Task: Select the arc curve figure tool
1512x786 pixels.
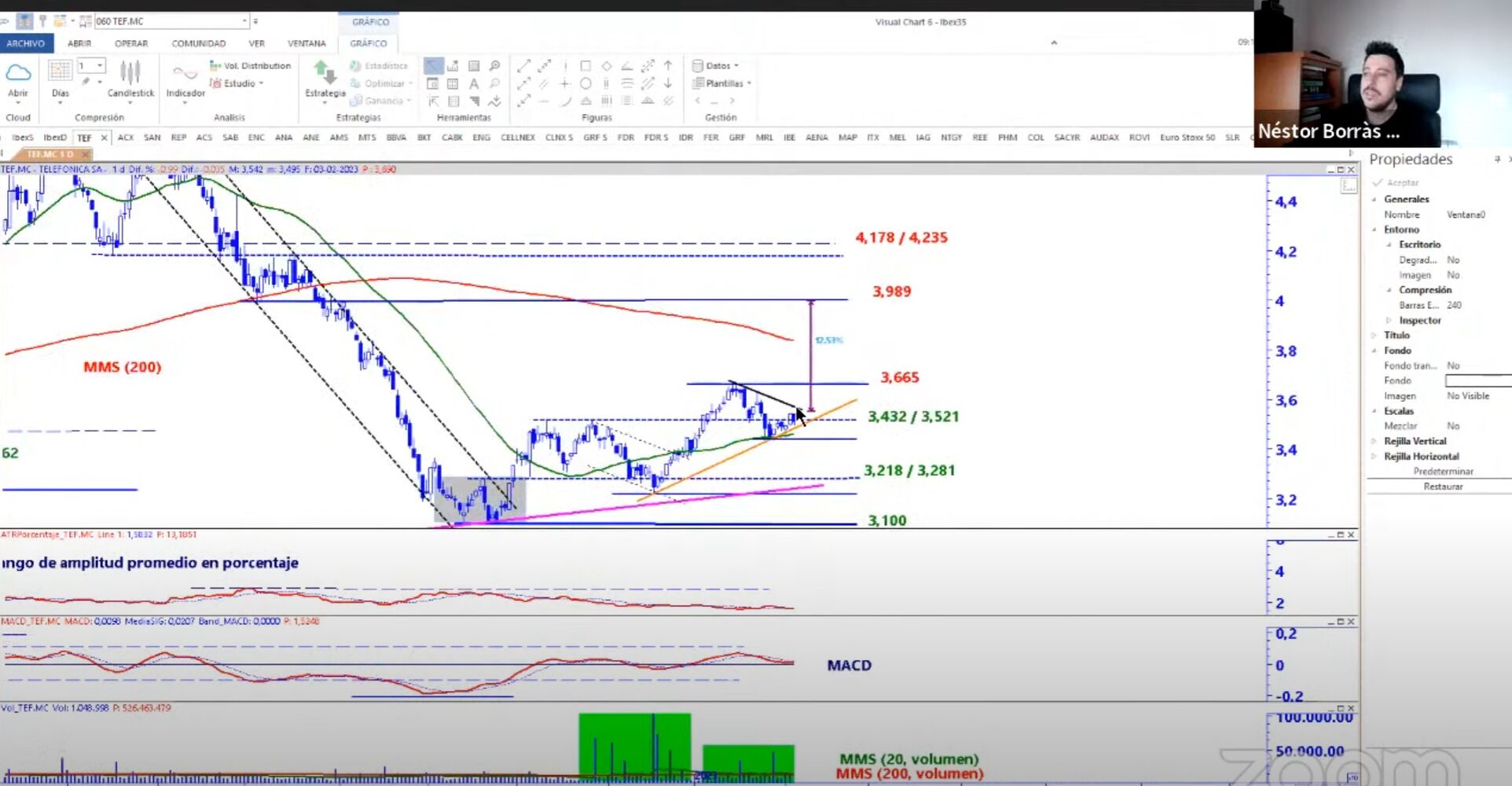Action: [x=565, y=101]
